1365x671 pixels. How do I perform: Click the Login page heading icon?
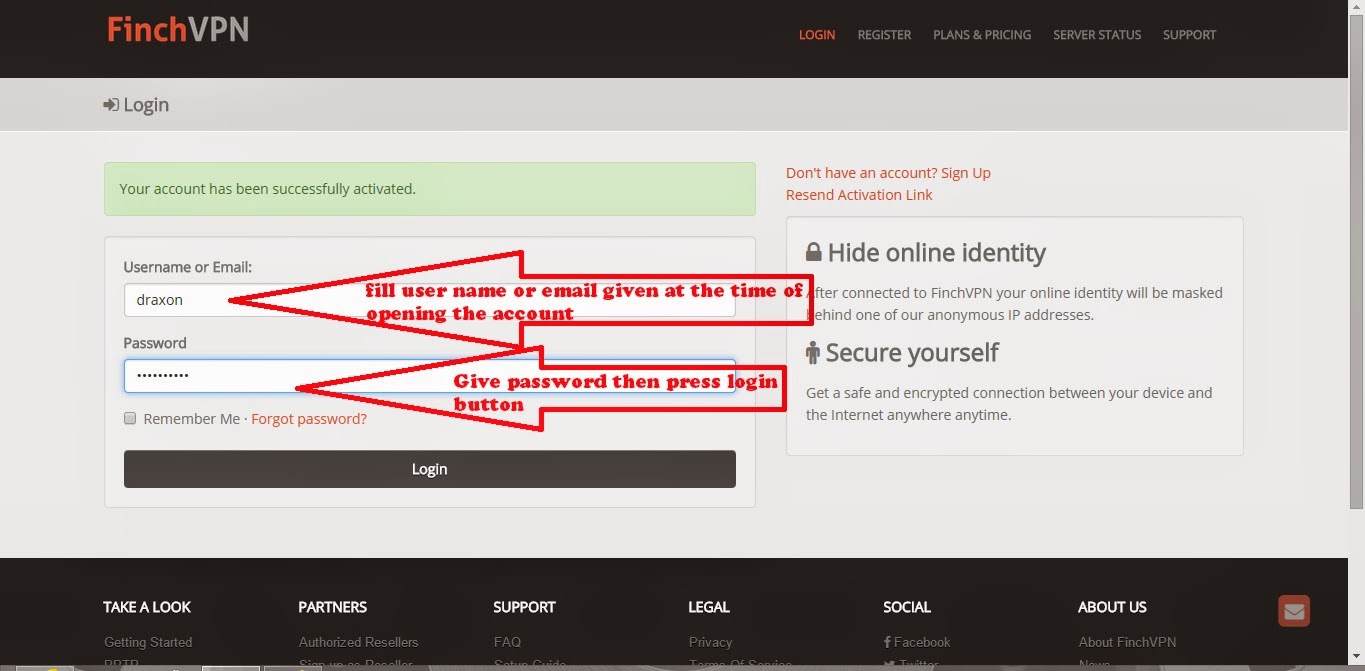click(111, 105)
